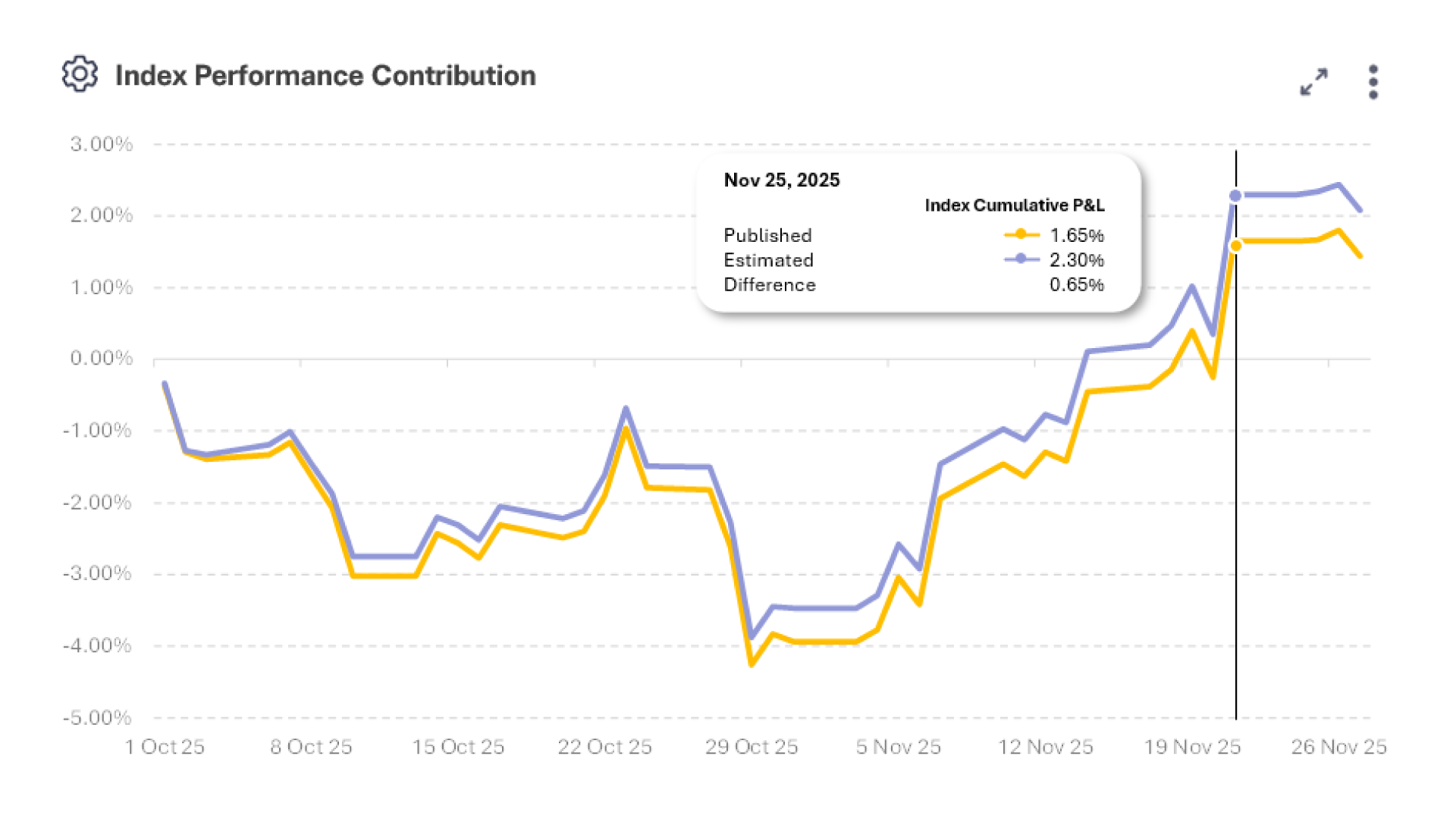Click the yellow Published legend marker in tooltip
This screenshot has height=819, width=1456.
(1021, 235)
